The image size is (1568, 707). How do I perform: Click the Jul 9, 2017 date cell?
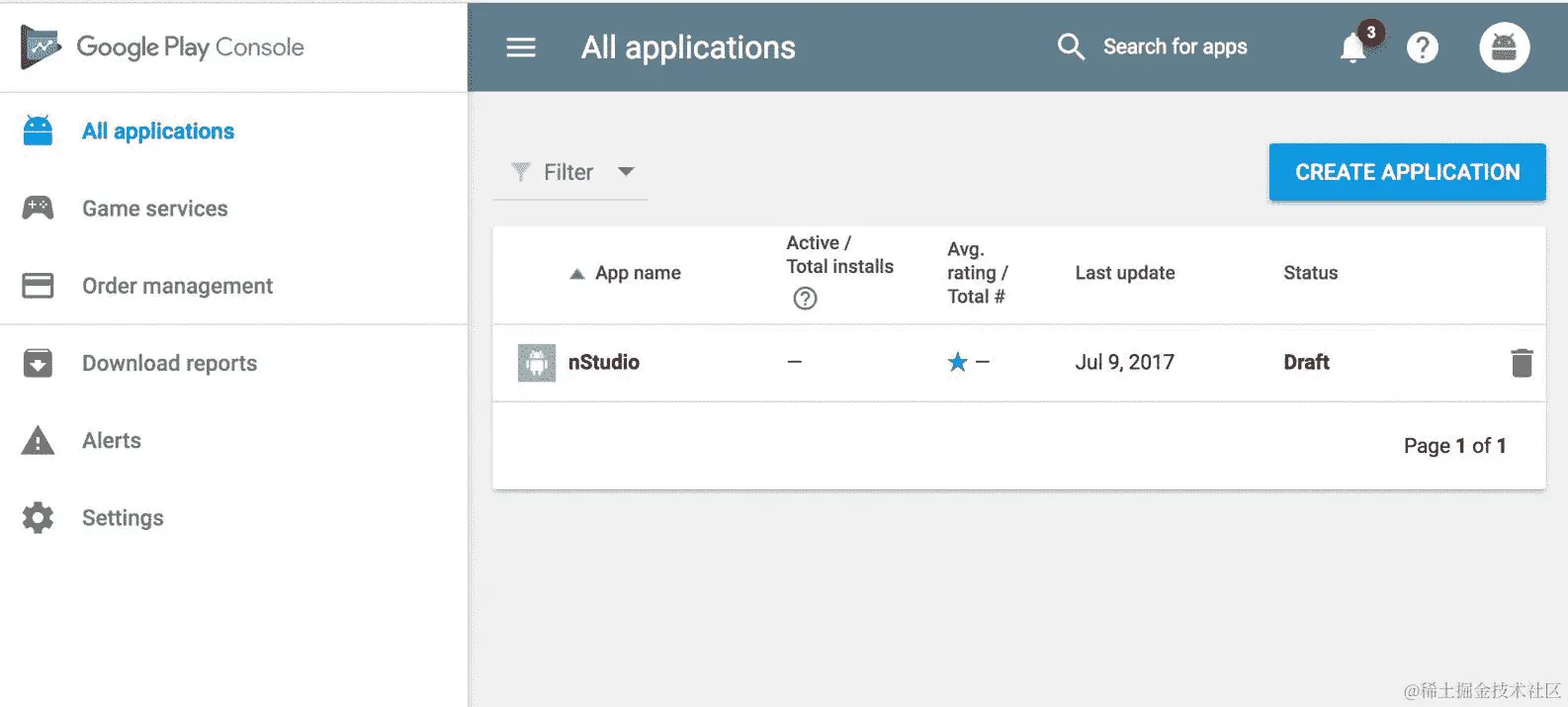click(x=1124, y=363)
